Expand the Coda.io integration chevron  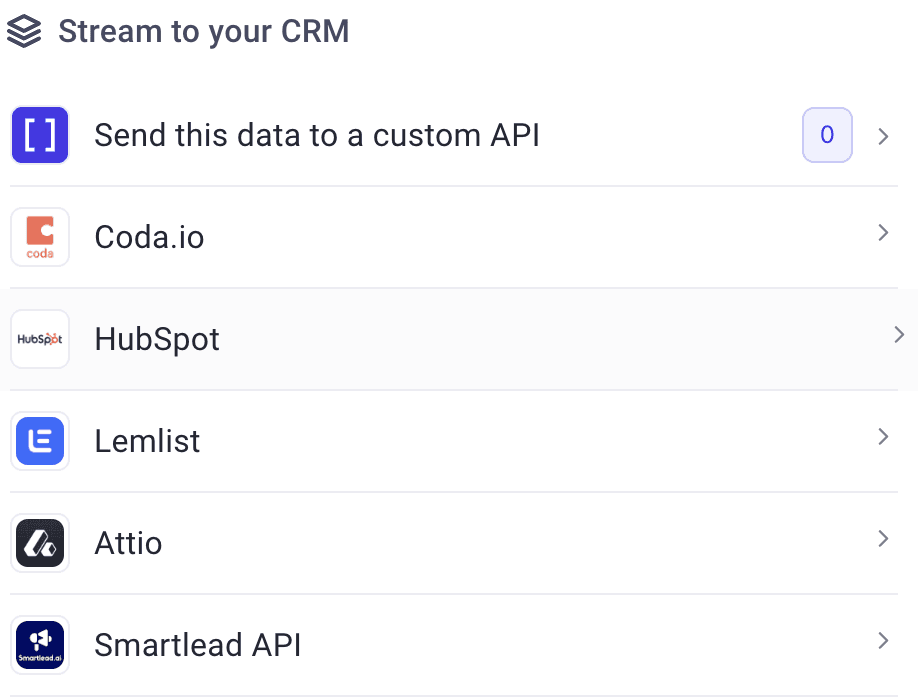coord(883,232)
